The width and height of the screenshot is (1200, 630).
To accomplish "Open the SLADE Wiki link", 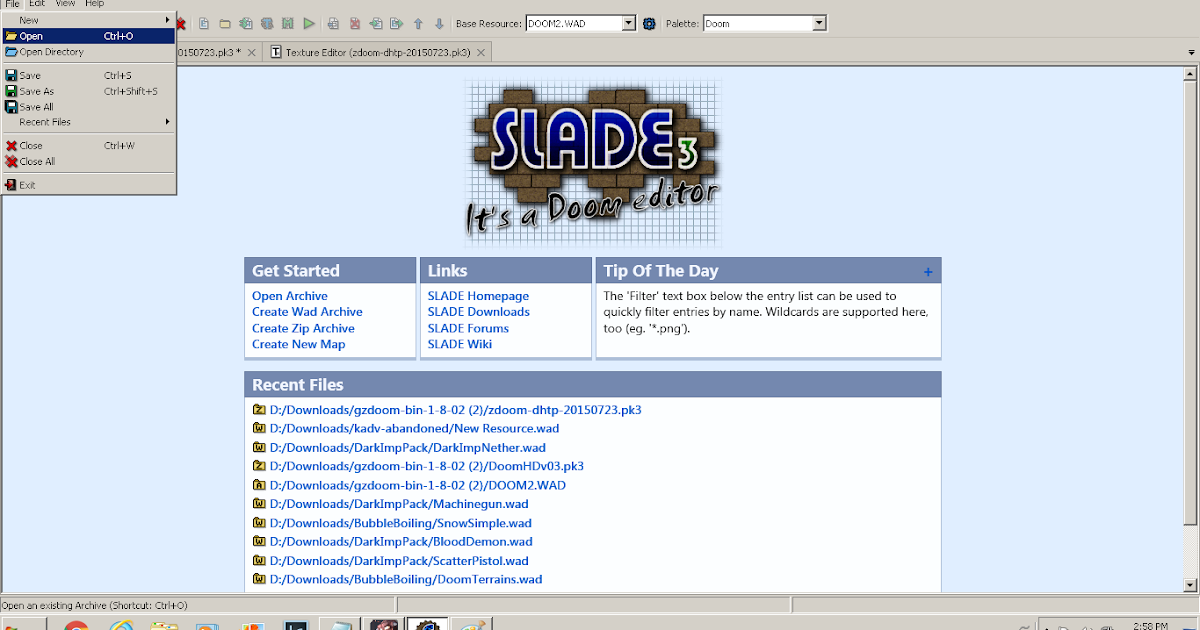I will [460, 344].
